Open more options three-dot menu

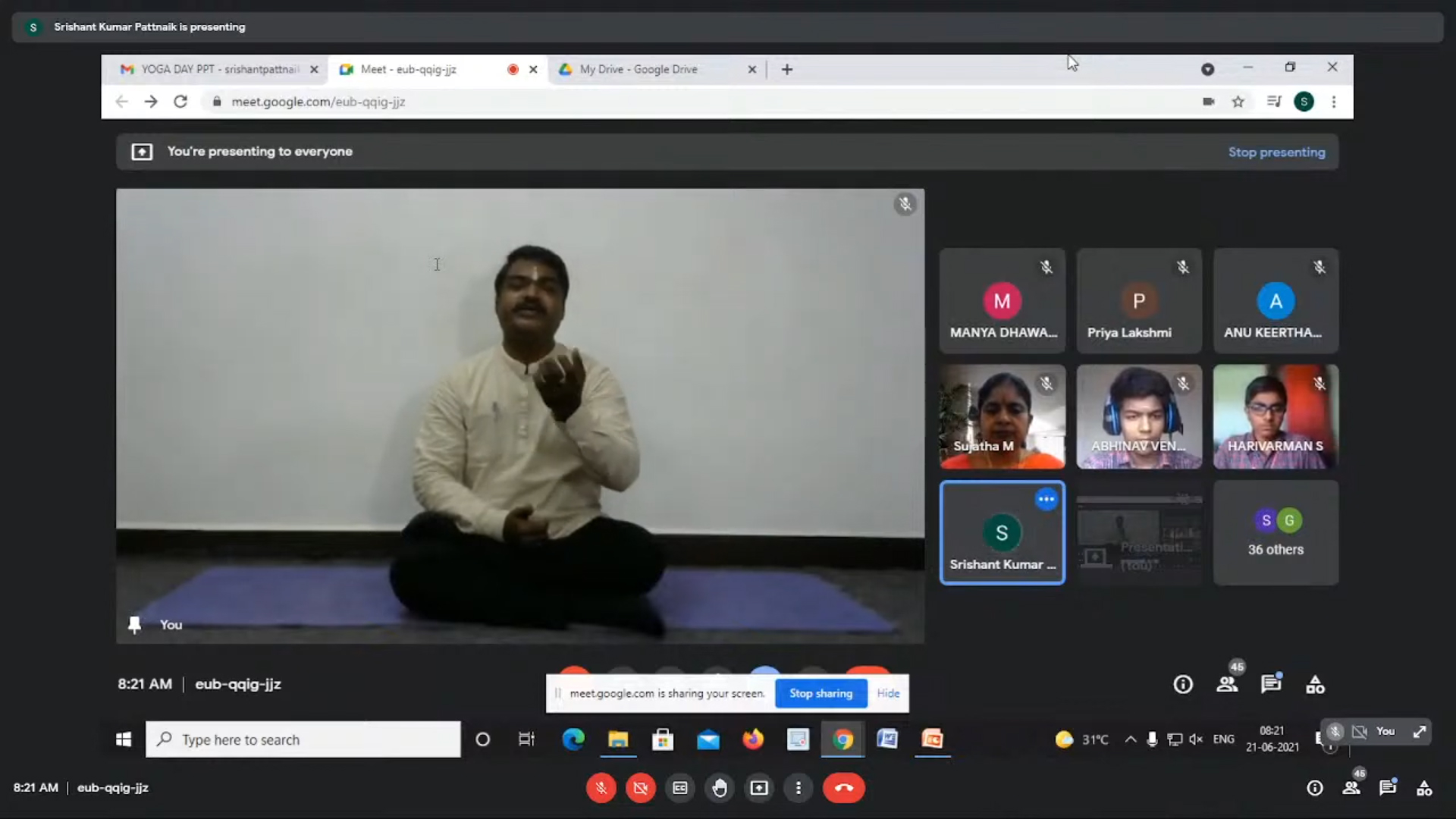tap(799, 788)
